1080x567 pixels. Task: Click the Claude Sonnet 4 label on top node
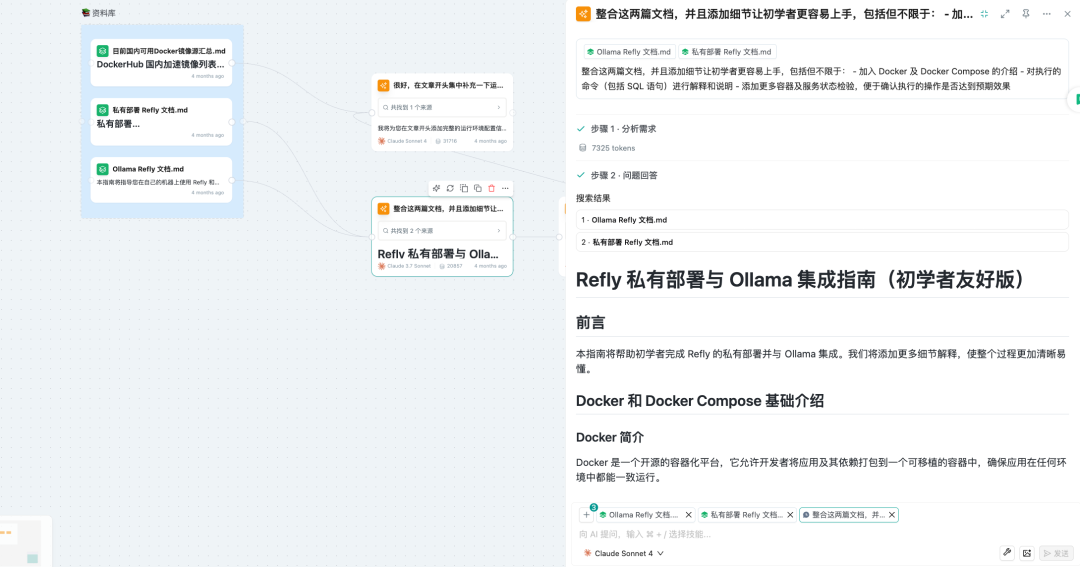pos(406,141)
